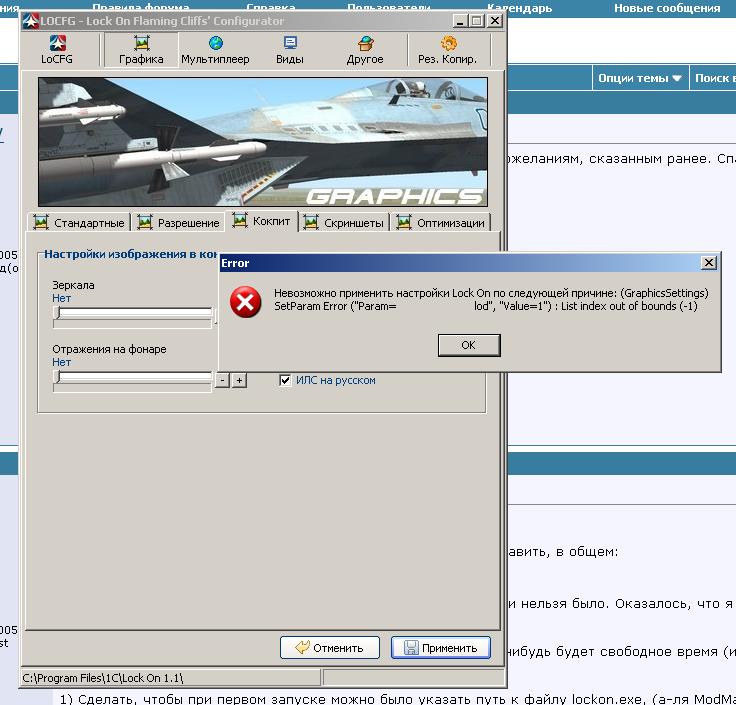This screenshot has height=705, width=736.
Task: Open the Рез. Копир. backup icon
Action: coord(448,50)
